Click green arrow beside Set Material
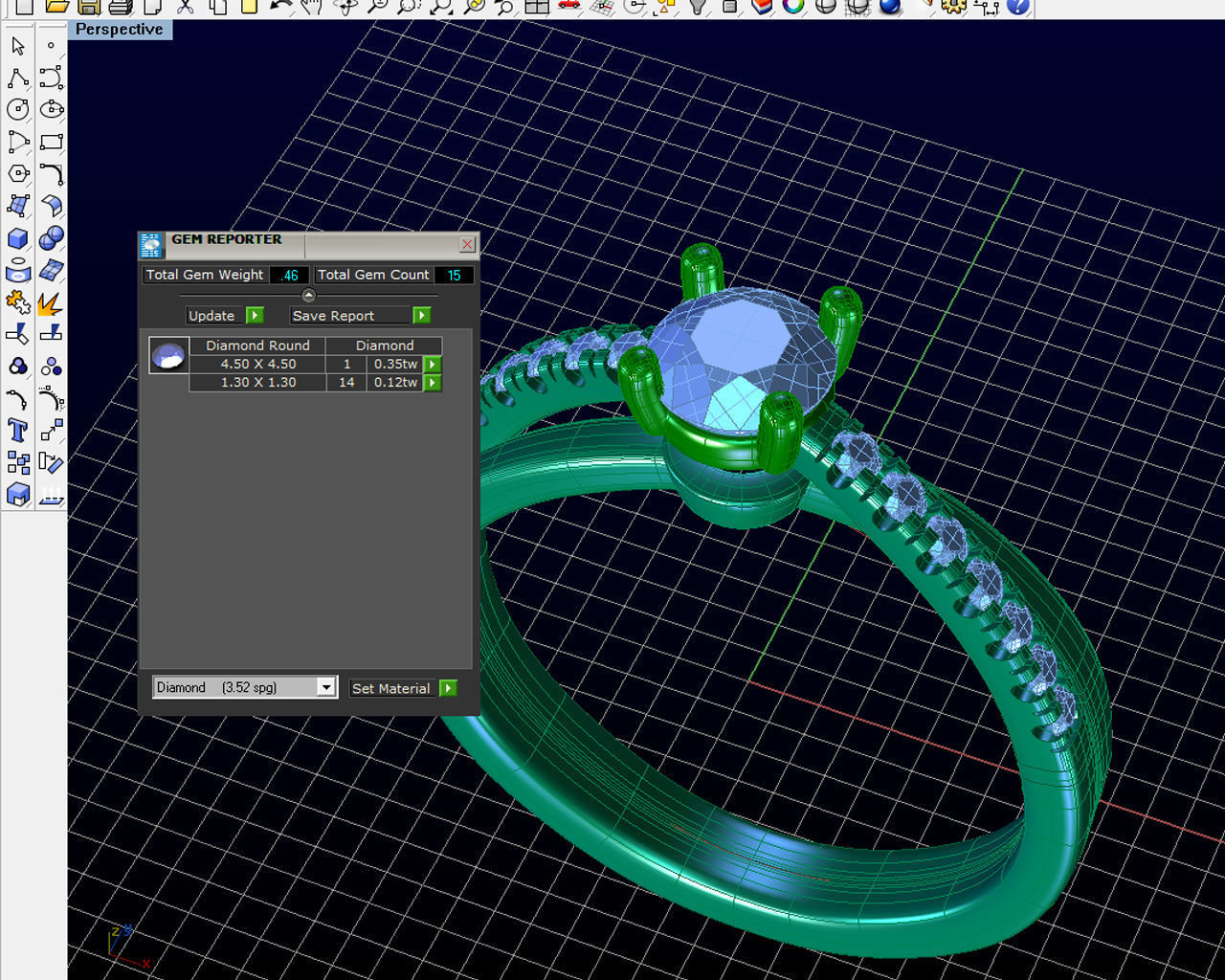 pyautogui.click(x=448, y=688)
